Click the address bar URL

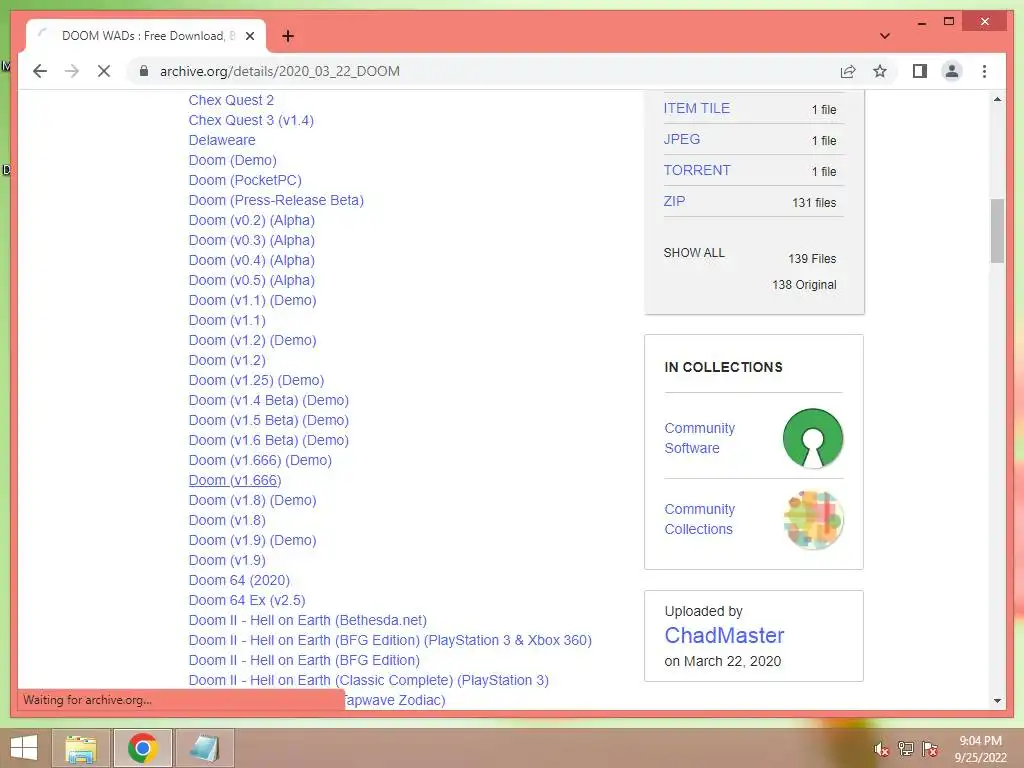tap(280, 71)
